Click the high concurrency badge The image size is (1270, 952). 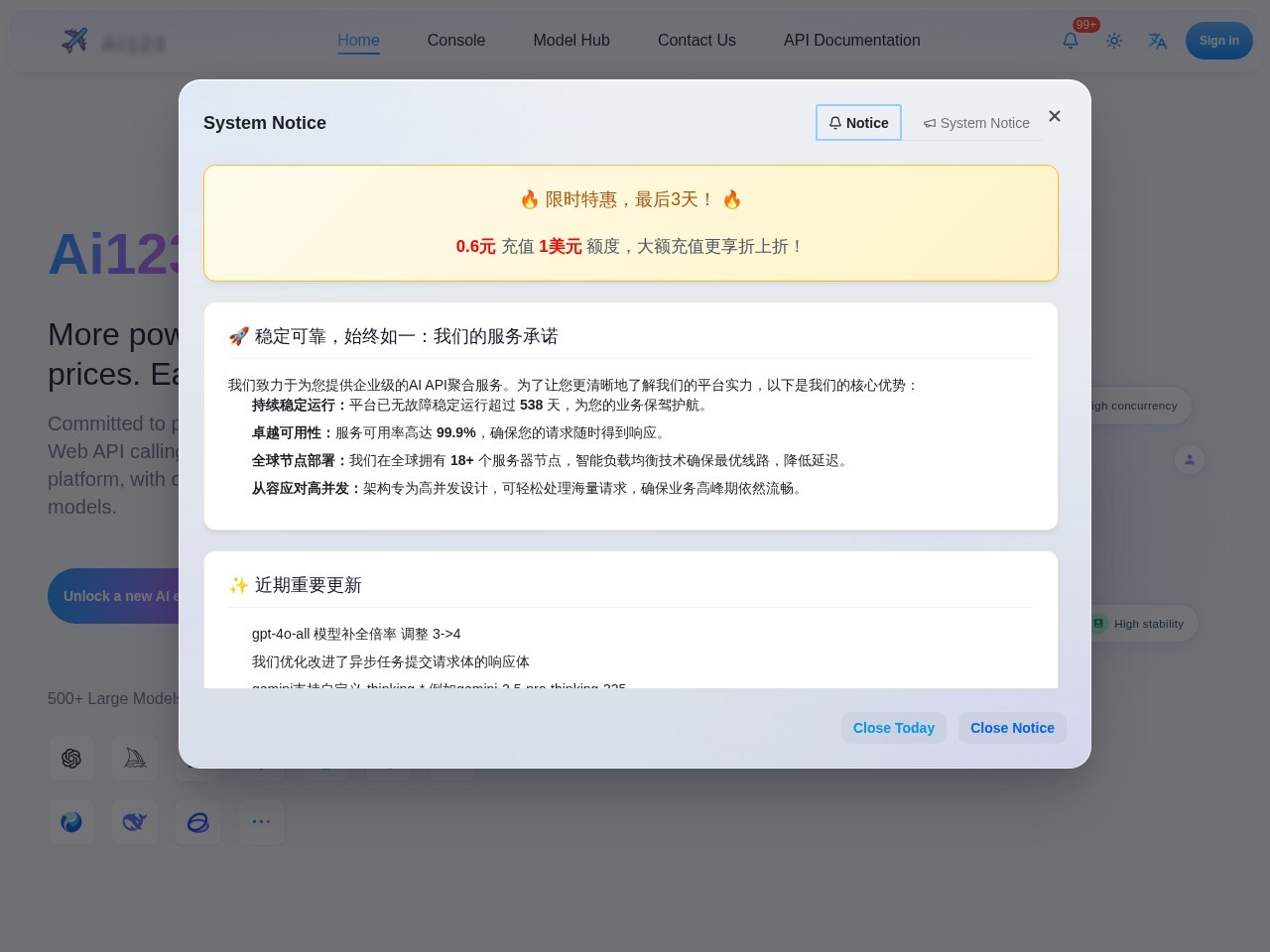[x=1141, y=406]
